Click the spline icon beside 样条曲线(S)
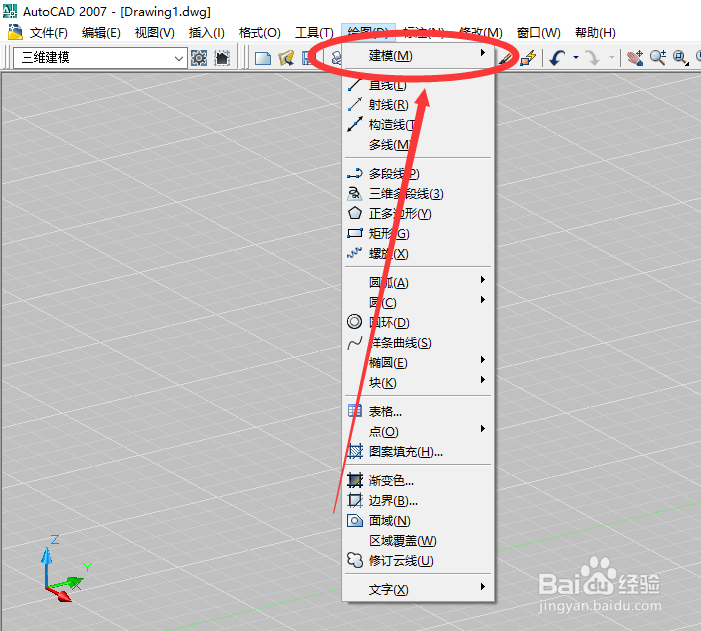The image size is (701, 631). (355, 343)
